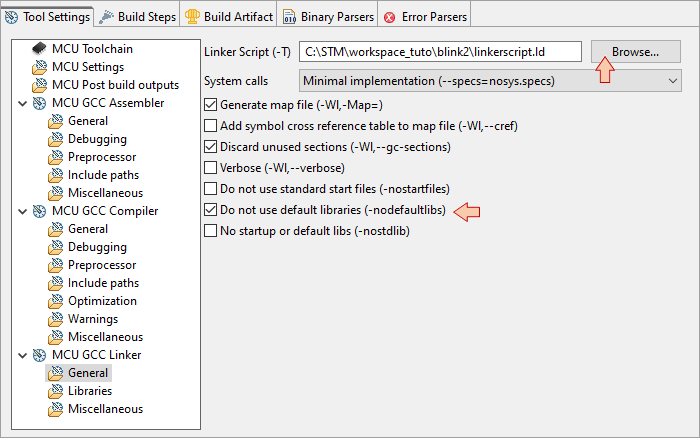Click the MCU GCC Compiler tool icon
The image size is (700, 438).
39,211
